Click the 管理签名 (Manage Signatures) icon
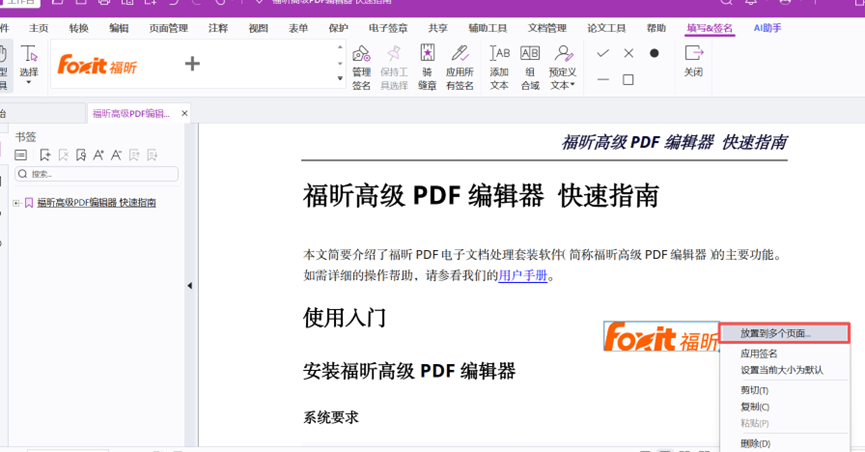 pos(361,65)
